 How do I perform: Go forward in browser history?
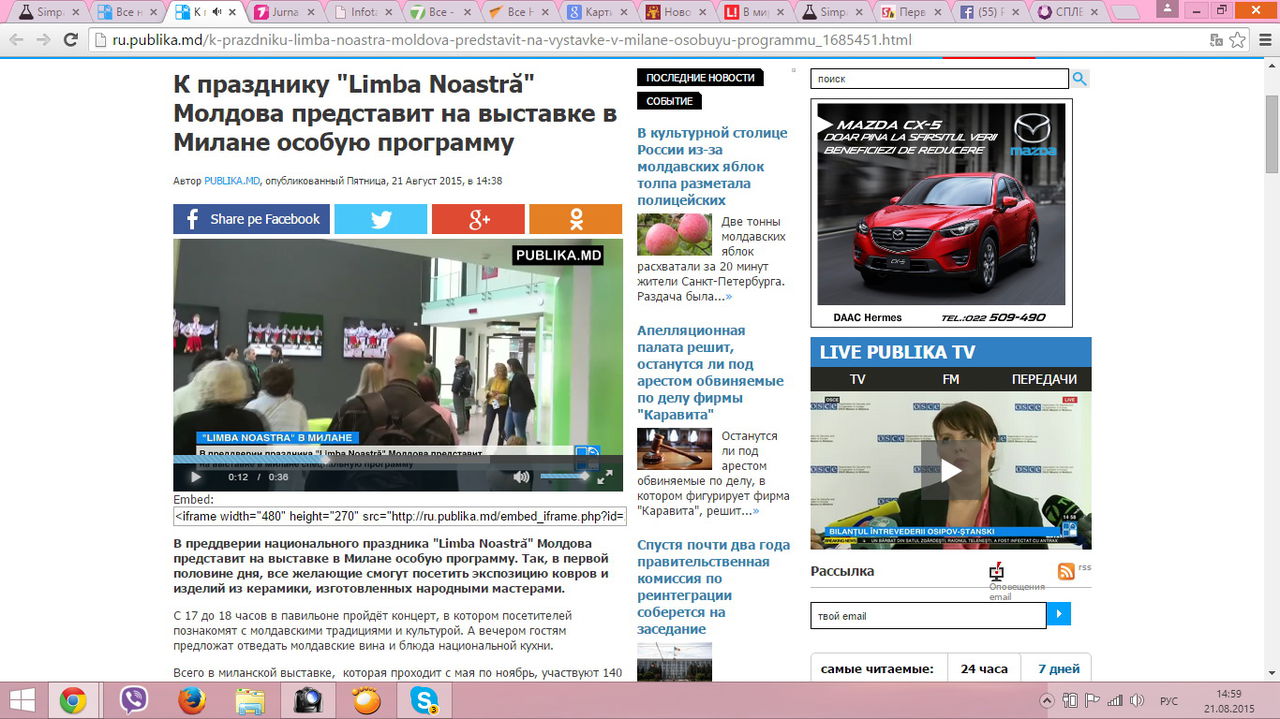click(43, 40)
